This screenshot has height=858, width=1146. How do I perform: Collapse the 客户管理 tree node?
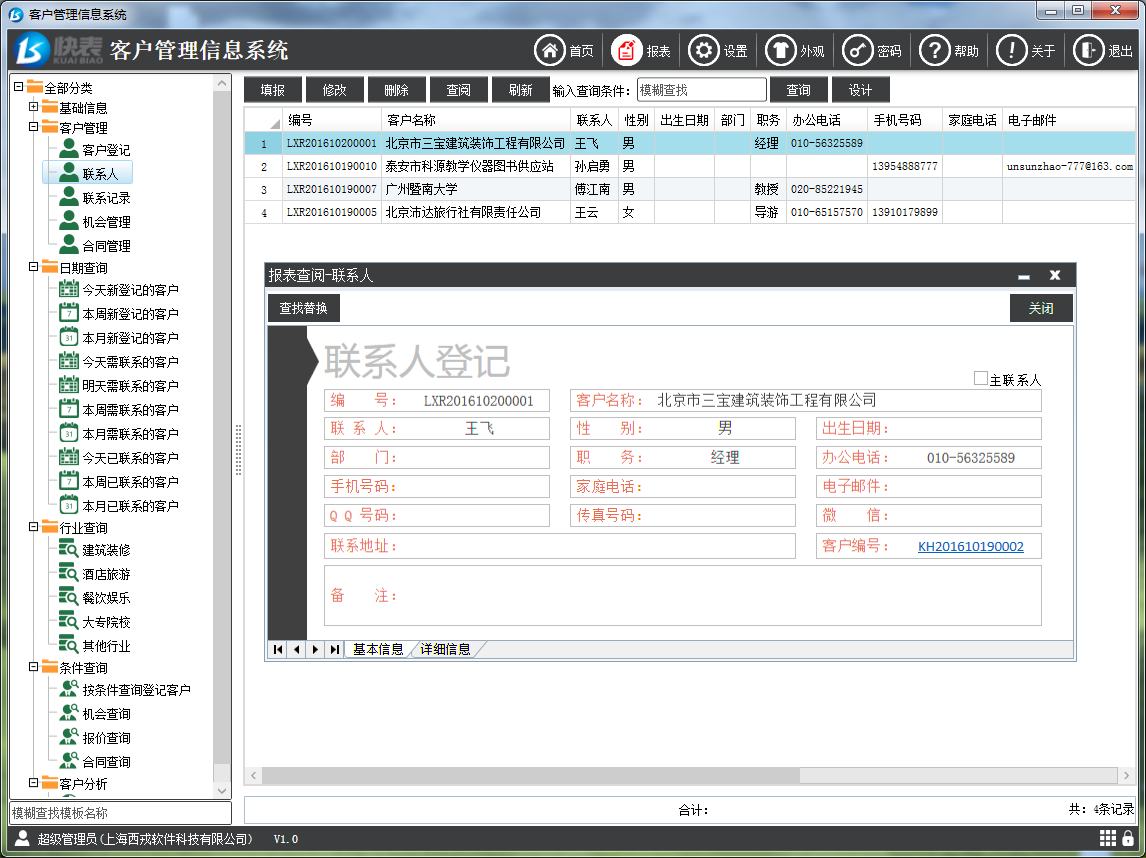click(33, 127)
